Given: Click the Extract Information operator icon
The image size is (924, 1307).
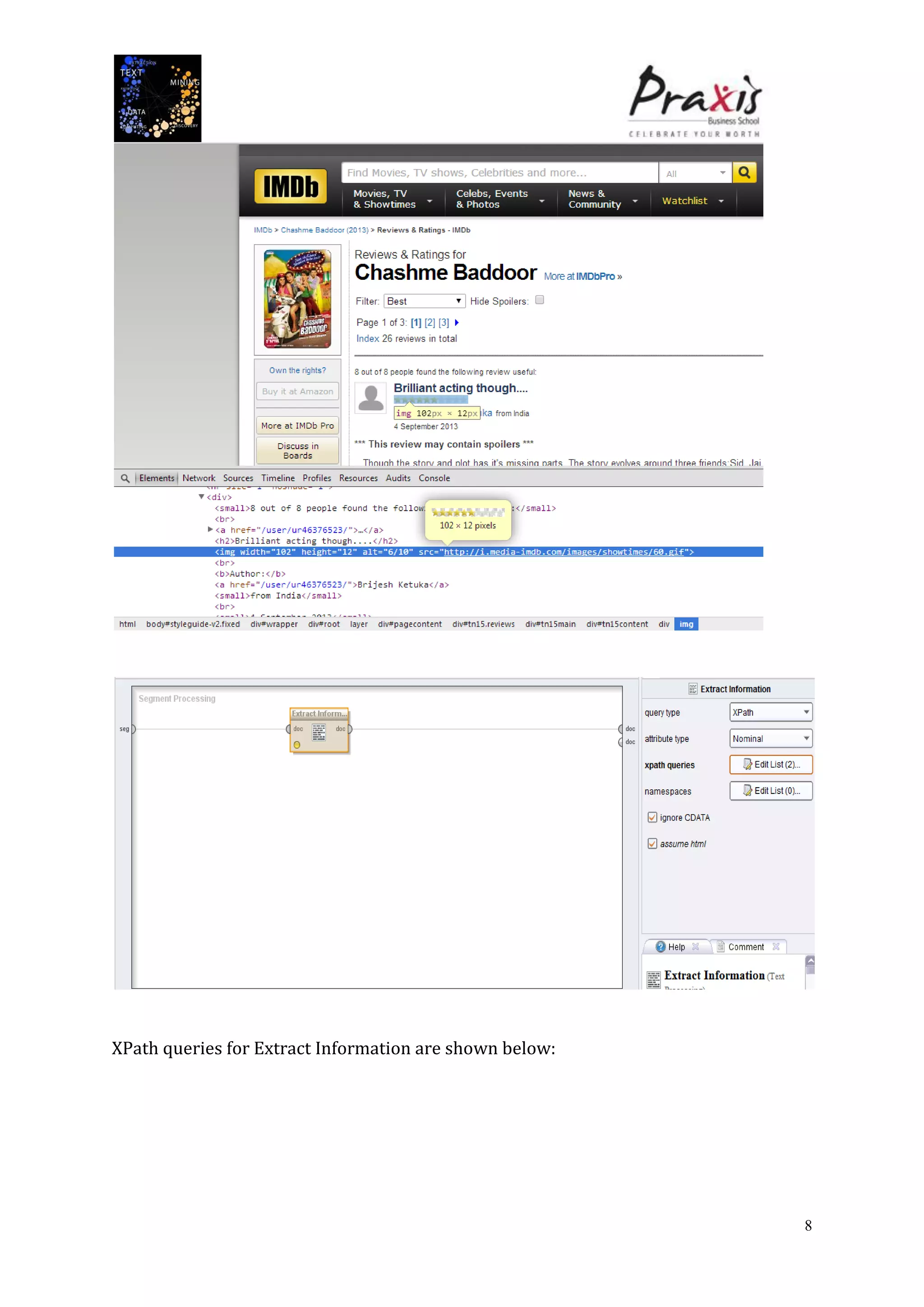Looking at the screenshot, I should (319, 732).
